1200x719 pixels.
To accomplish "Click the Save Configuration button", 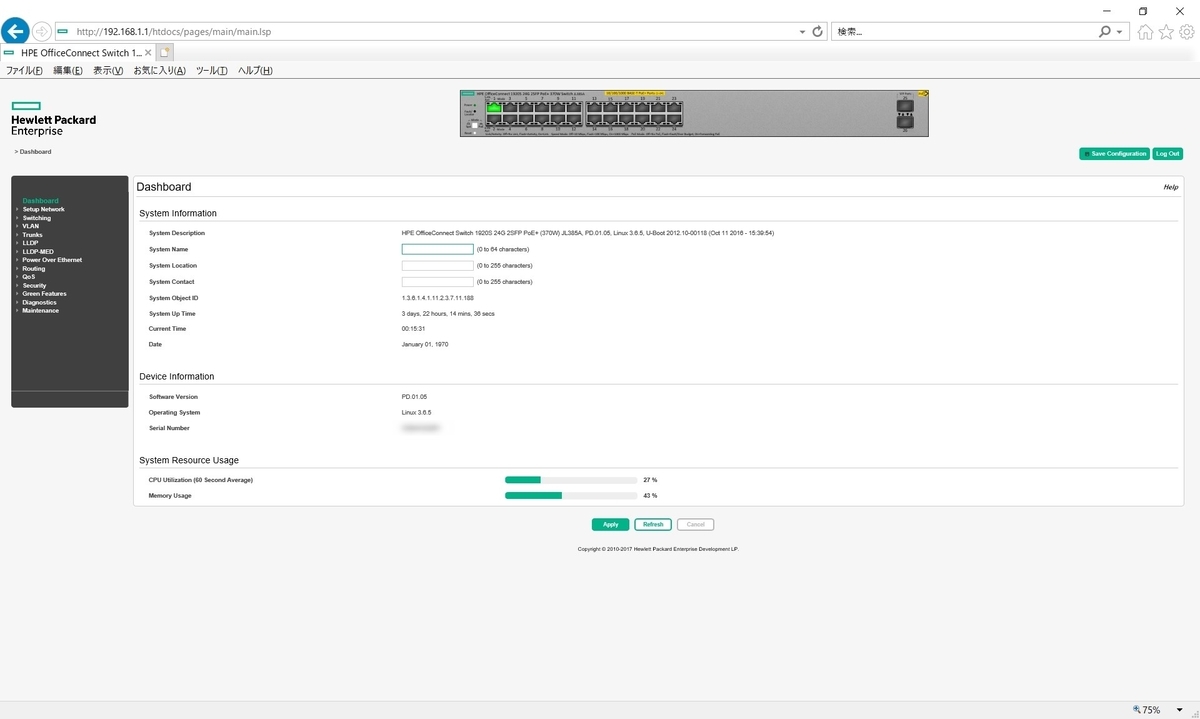I will click(x=1115, y=154).
